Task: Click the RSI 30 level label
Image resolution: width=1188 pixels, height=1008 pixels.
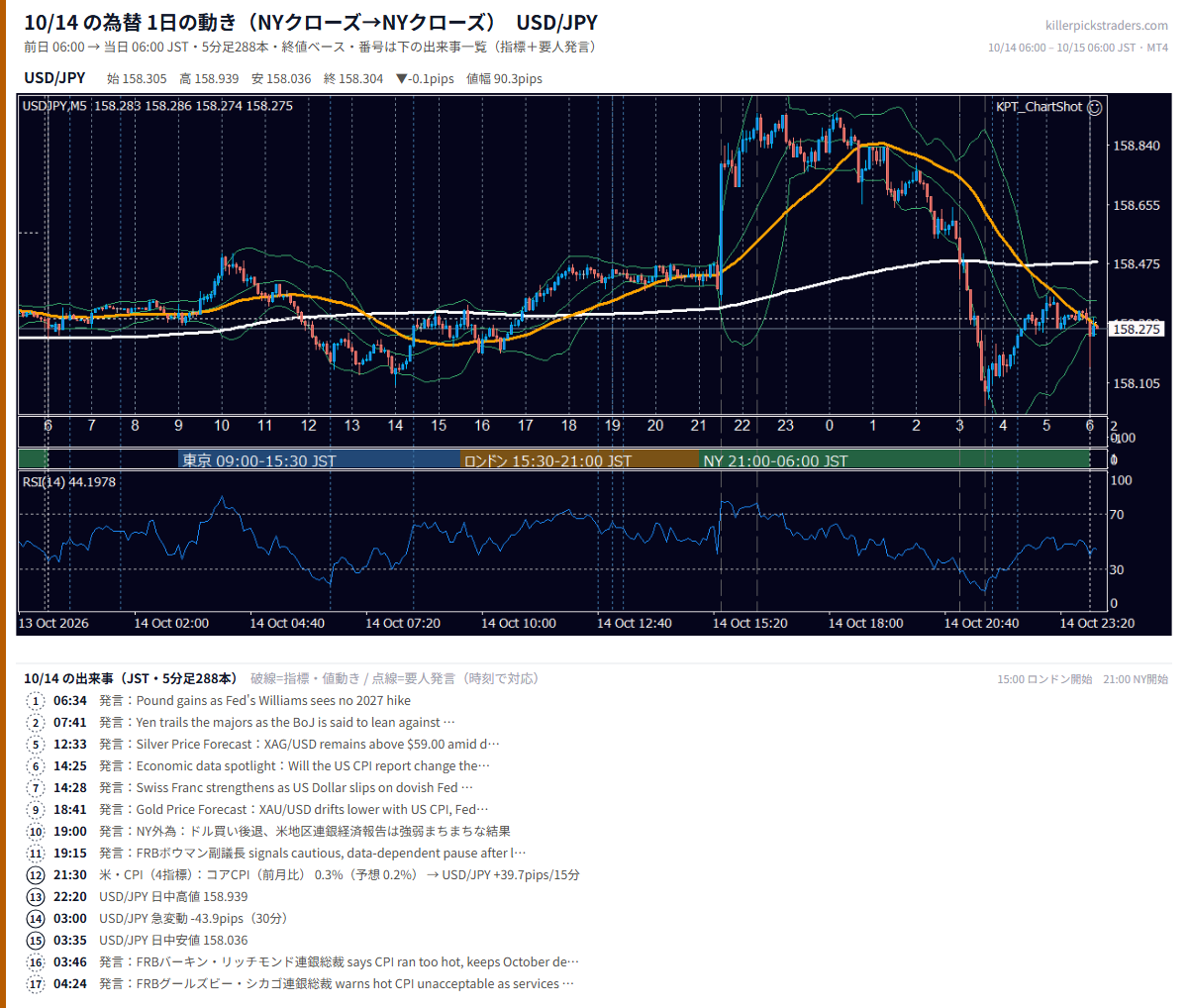Action: [x=1117, y=570]
